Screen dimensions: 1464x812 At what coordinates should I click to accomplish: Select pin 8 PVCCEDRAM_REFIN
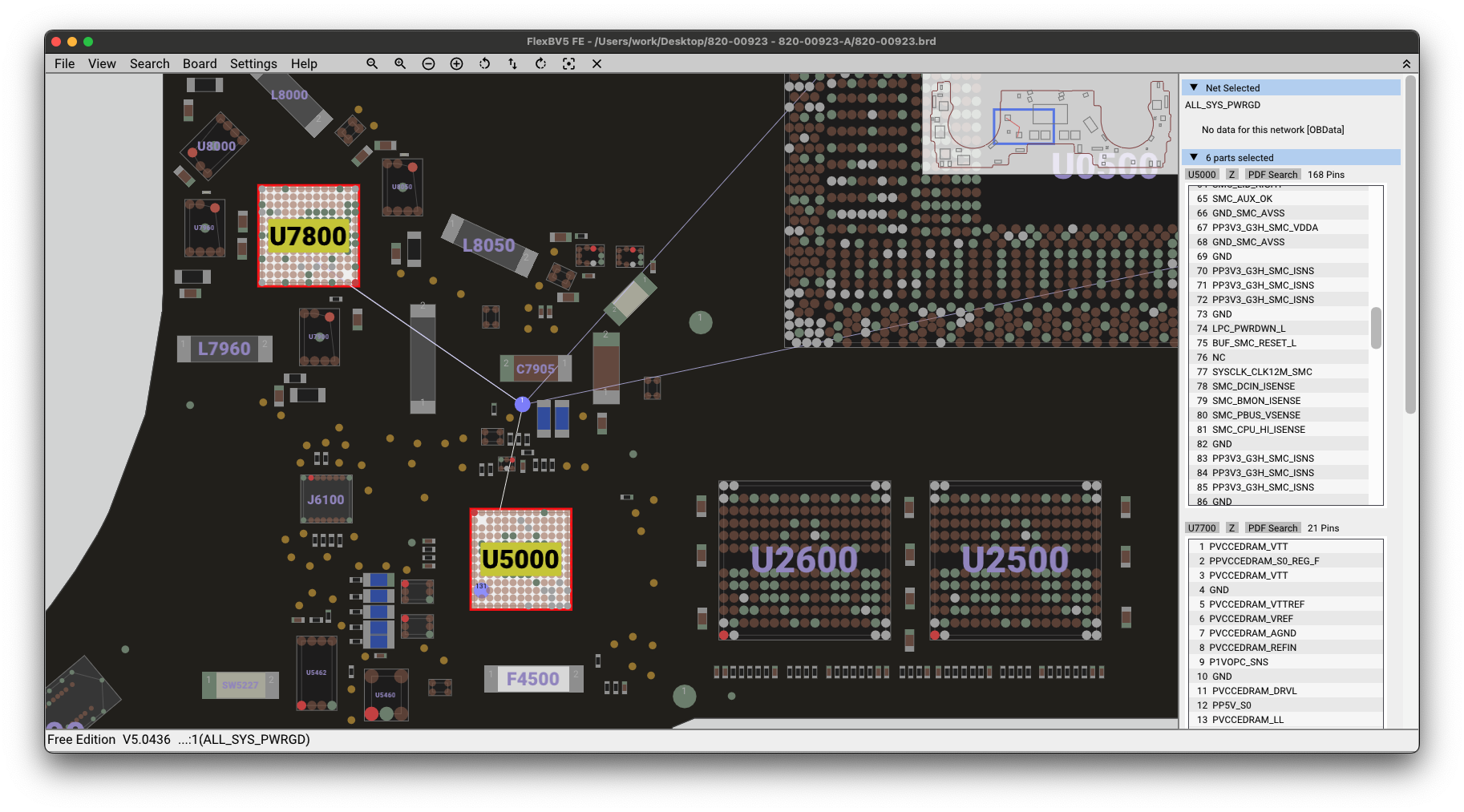1286,648
